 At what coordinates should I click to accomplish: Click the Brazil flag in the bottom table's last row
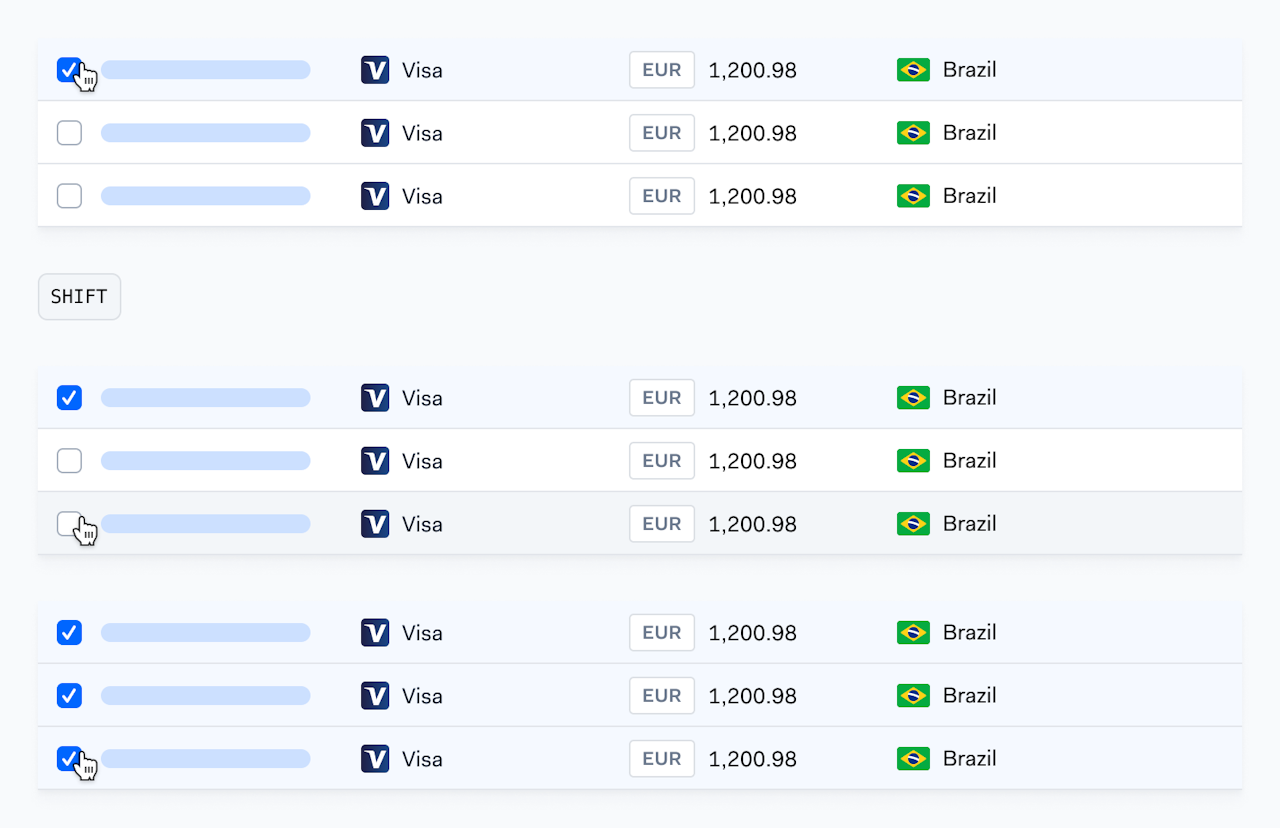click(x=914, y=759)
